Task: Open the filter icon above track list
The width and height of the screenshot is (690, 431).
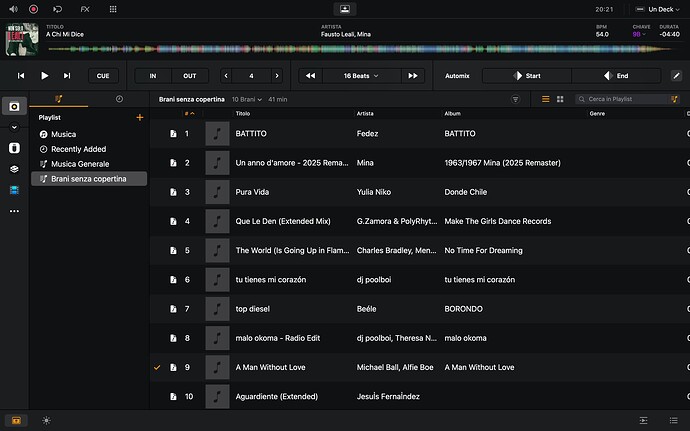Action: pos(516,100)
